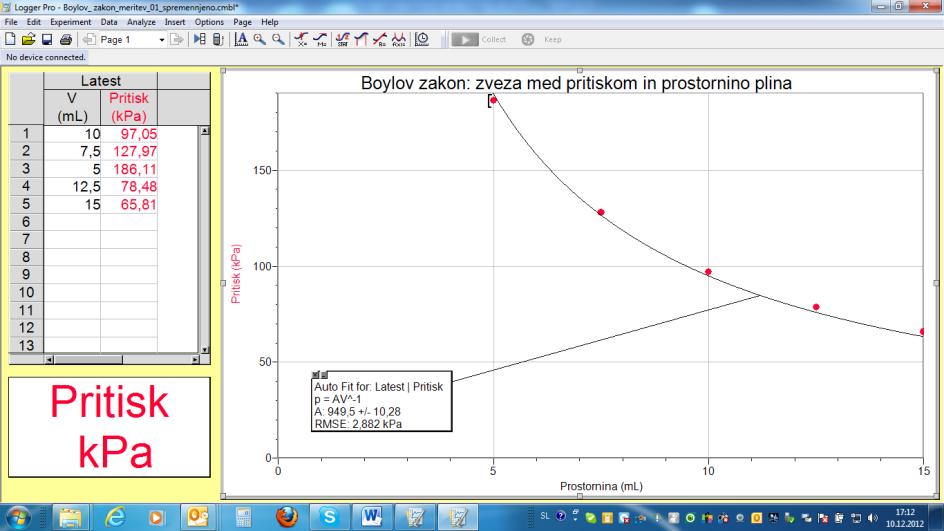The width and height of the screenshot is (944, 531).
Task: Open the Edit menu
Action: [34, 22]
